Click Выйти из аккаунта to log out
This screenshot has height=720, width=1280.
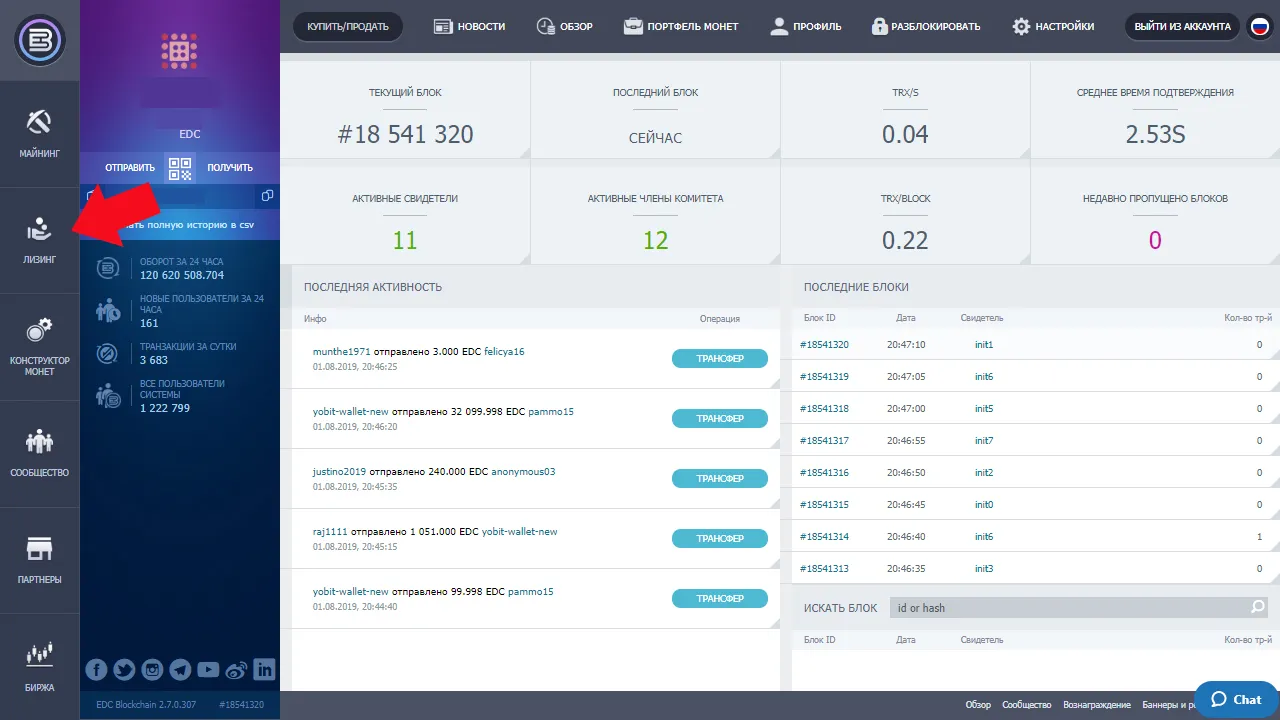click(1182, 27)
